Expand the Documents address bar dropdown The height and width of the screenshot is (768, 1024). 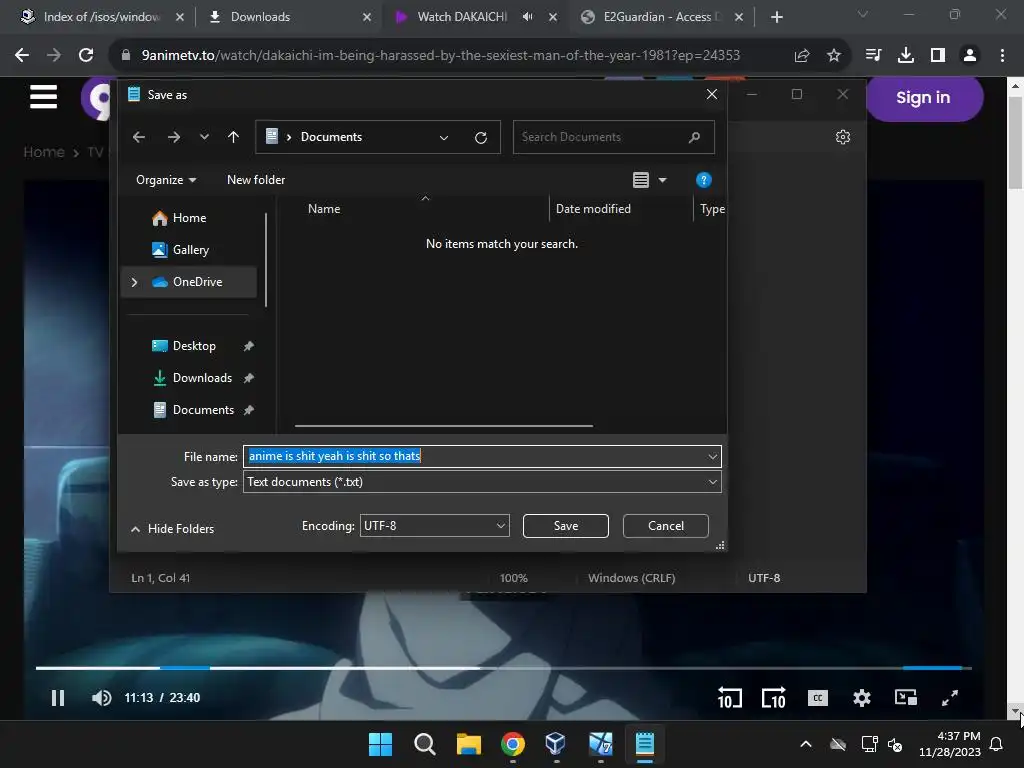click(x=444, y=137)
